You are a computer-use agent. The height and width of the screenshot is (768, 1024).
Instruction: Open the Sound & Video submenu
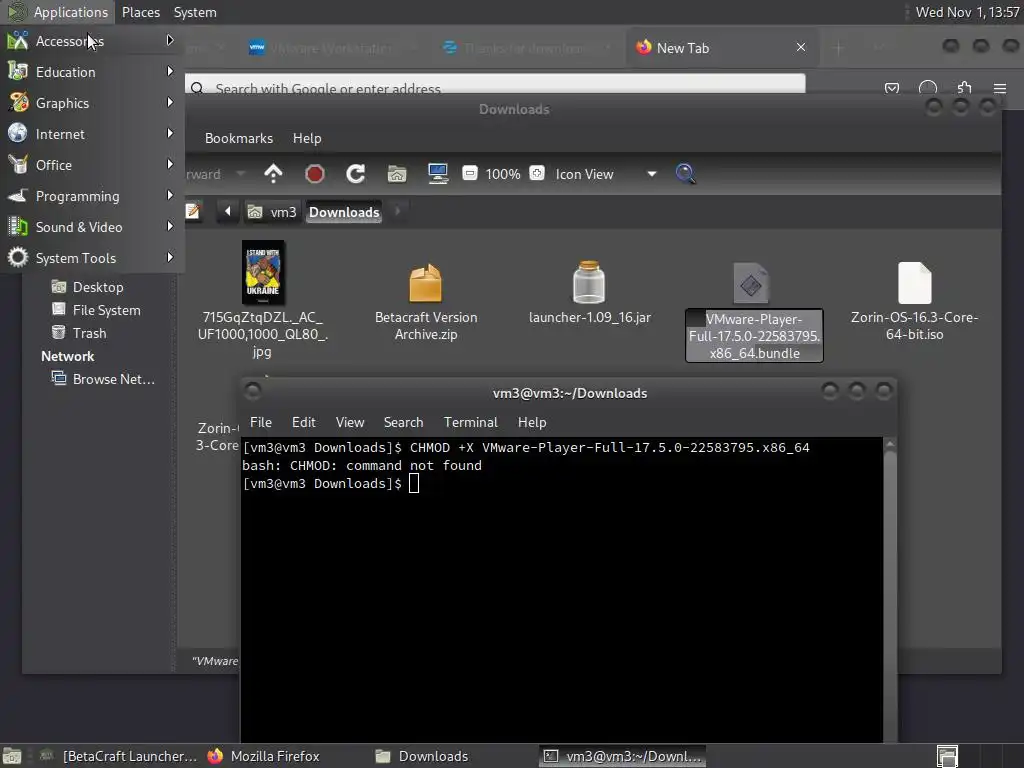coord(91,227)
